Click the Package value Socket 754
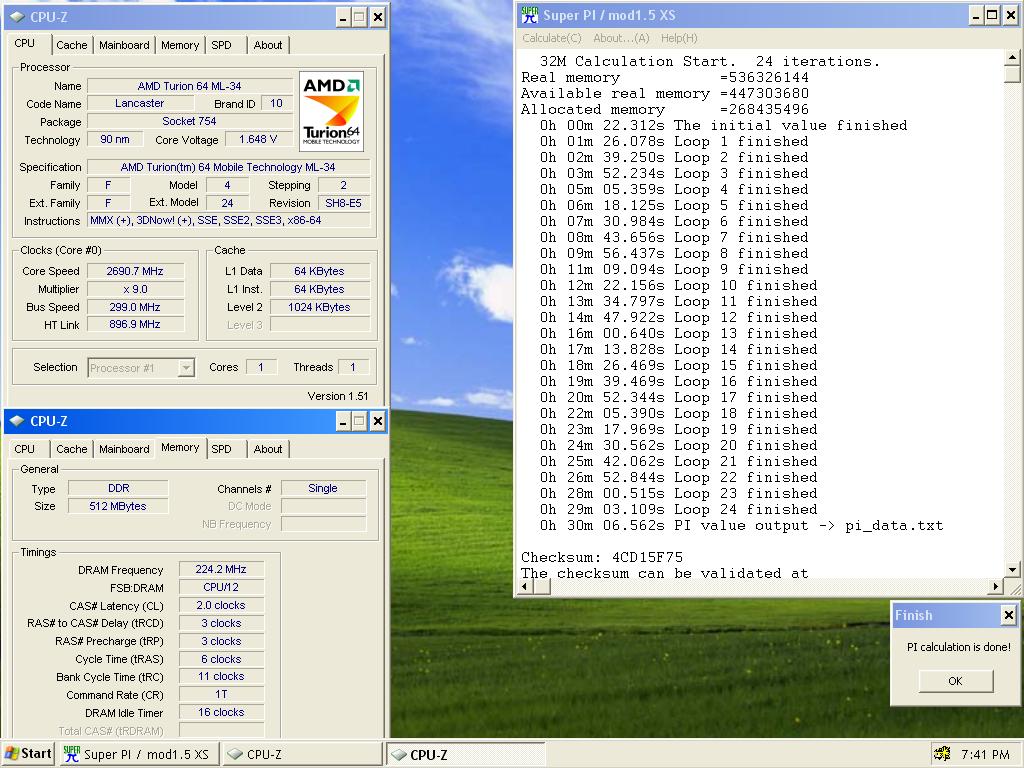The image size is (1024, 768). [189, 121]
